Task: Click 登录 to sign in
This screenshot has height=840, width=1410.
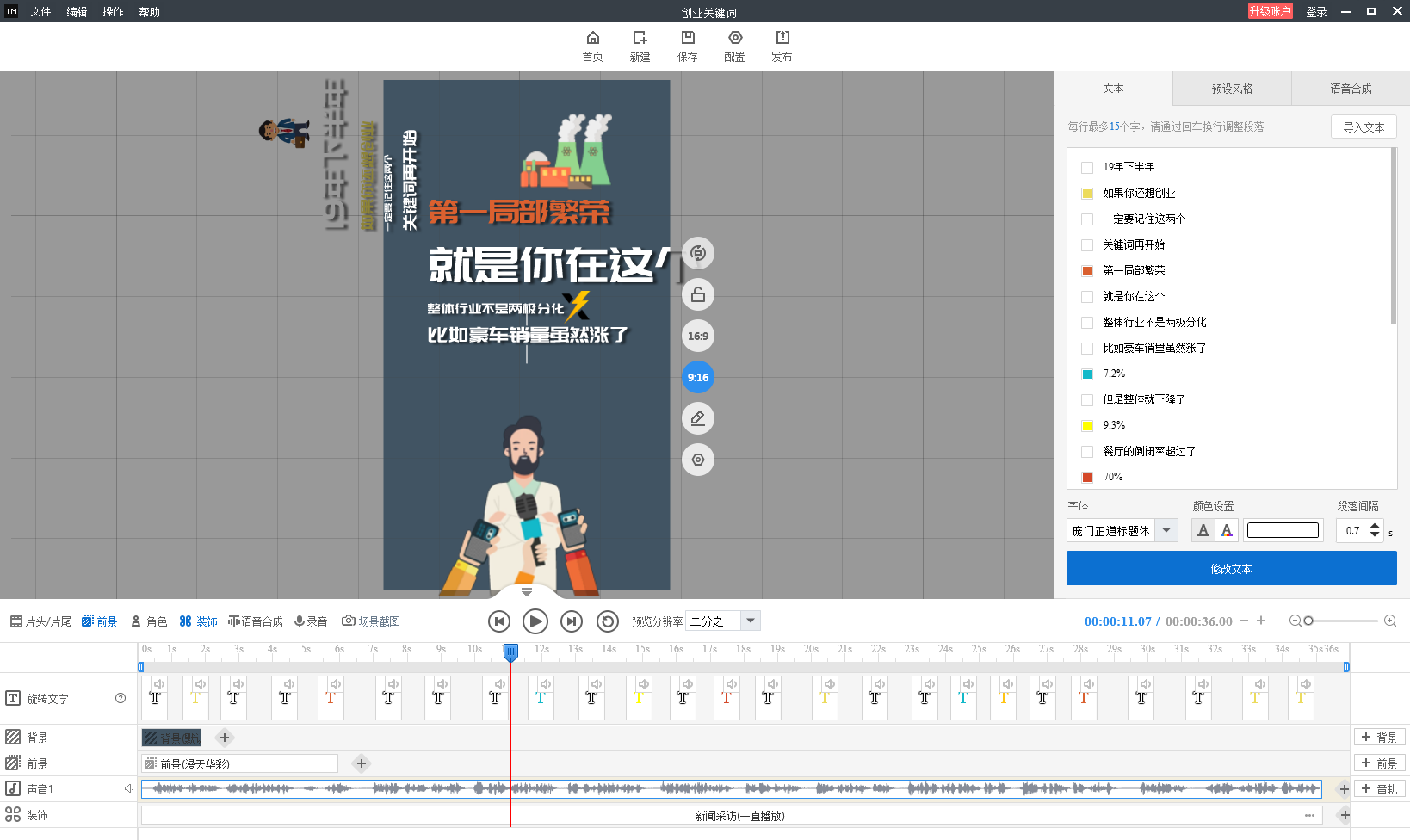Action: click(x=1316, y=12)
